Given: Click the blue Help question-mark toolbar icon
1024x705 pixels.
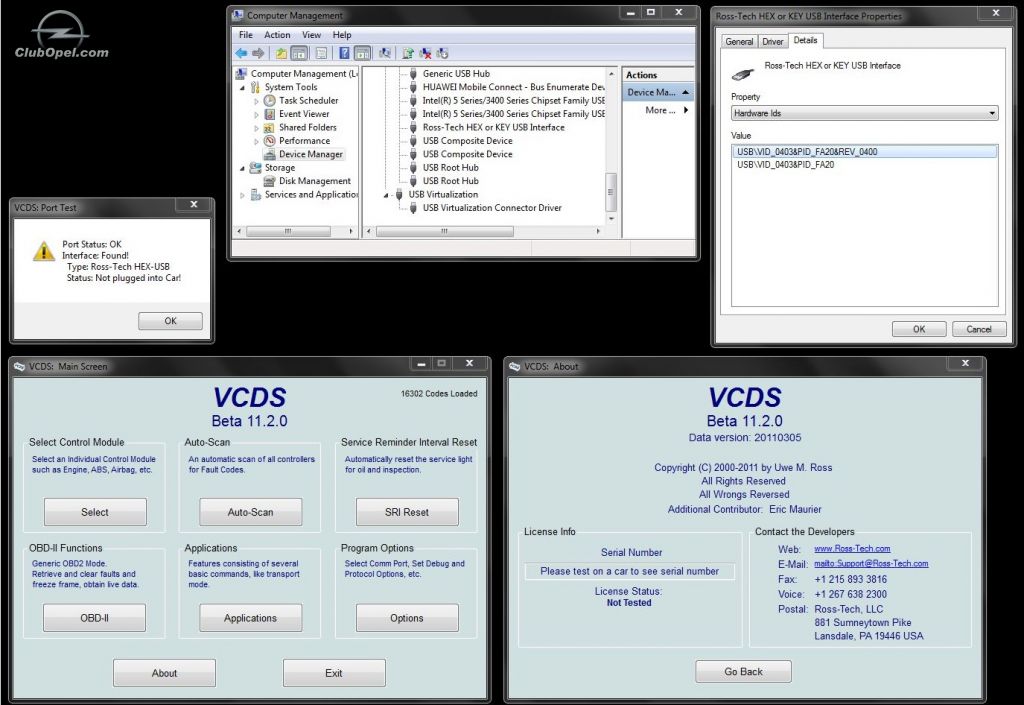Looking at the screenshot, I should click(344, 54).
